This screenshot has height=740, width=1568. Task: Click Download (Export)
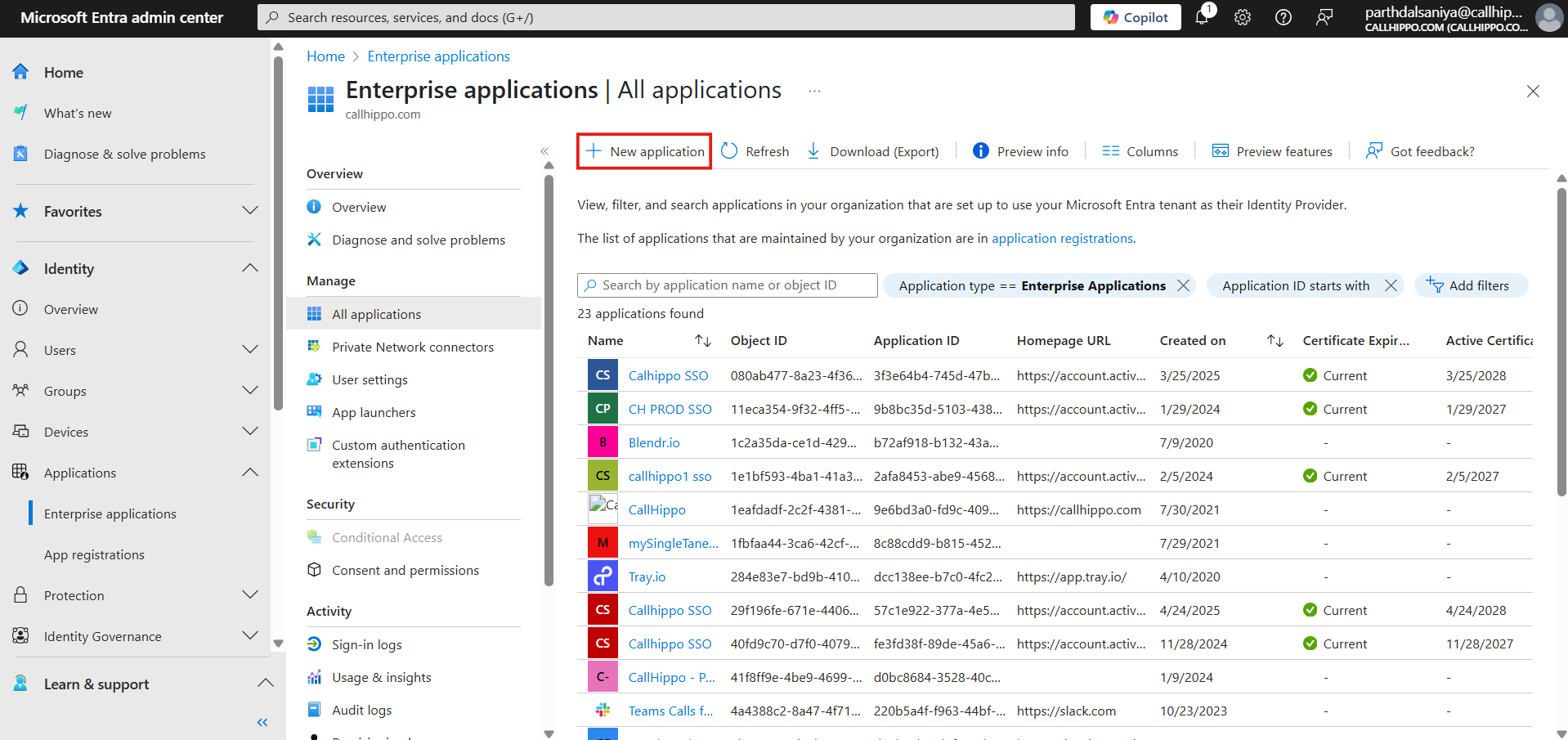tap(872, 151)
